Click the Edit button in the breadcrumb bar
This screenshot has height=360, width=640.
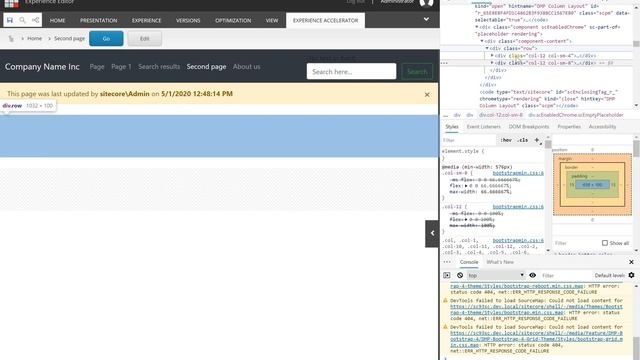144,39
